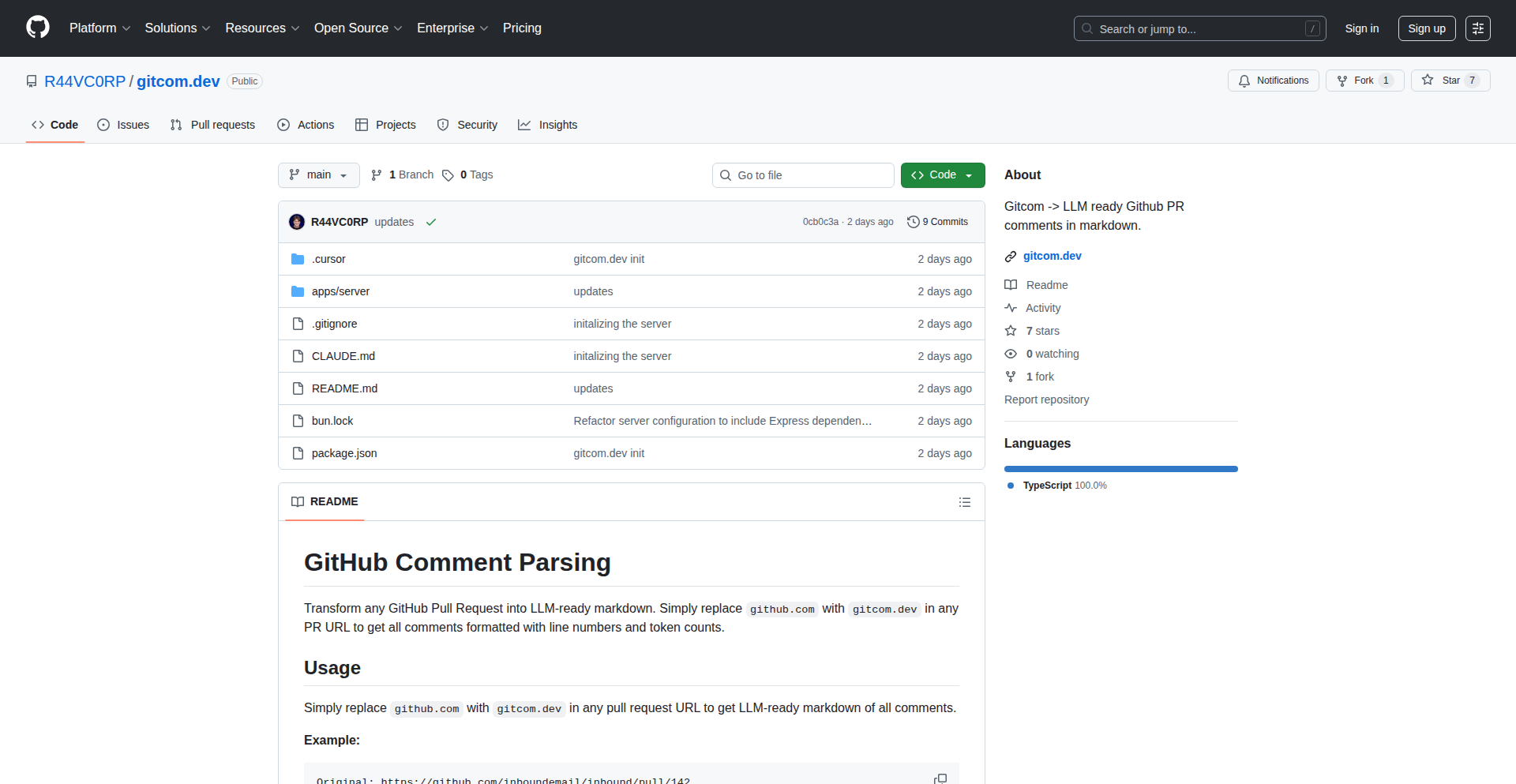Open the green Code dropdown
The image size is (1516, 784).
point(942,175)
